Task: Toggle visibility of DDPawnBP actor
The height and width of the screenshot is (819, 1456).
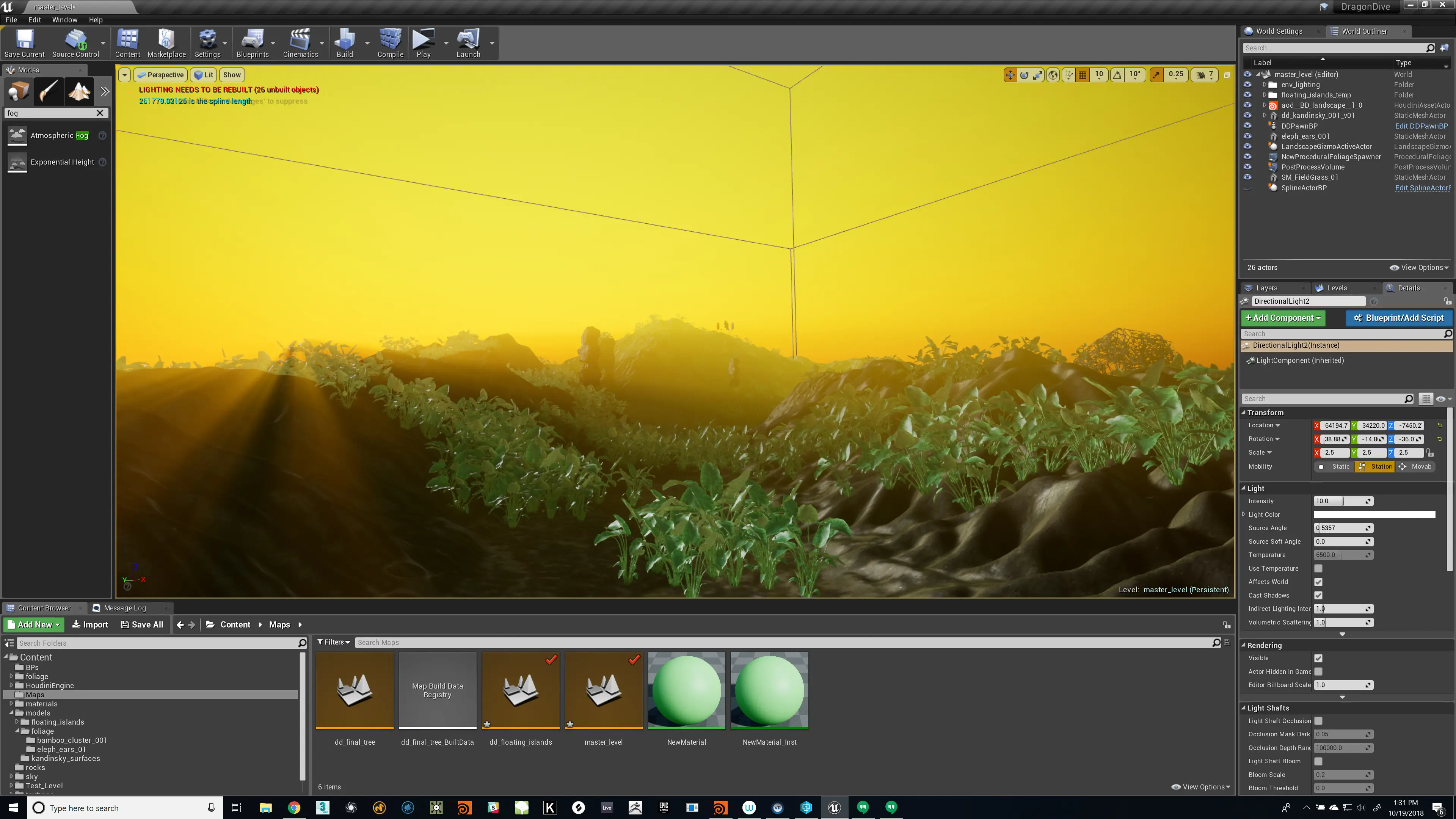Action: [1247, 126]
